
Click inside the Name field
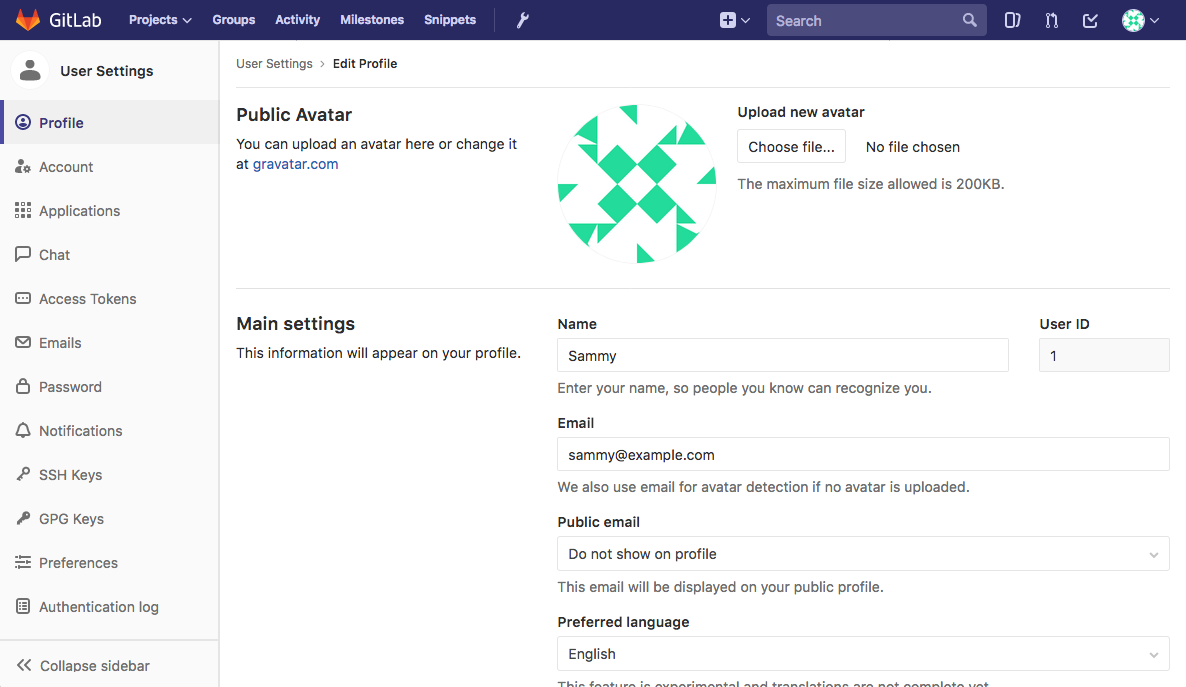click(x=782, y=355)
